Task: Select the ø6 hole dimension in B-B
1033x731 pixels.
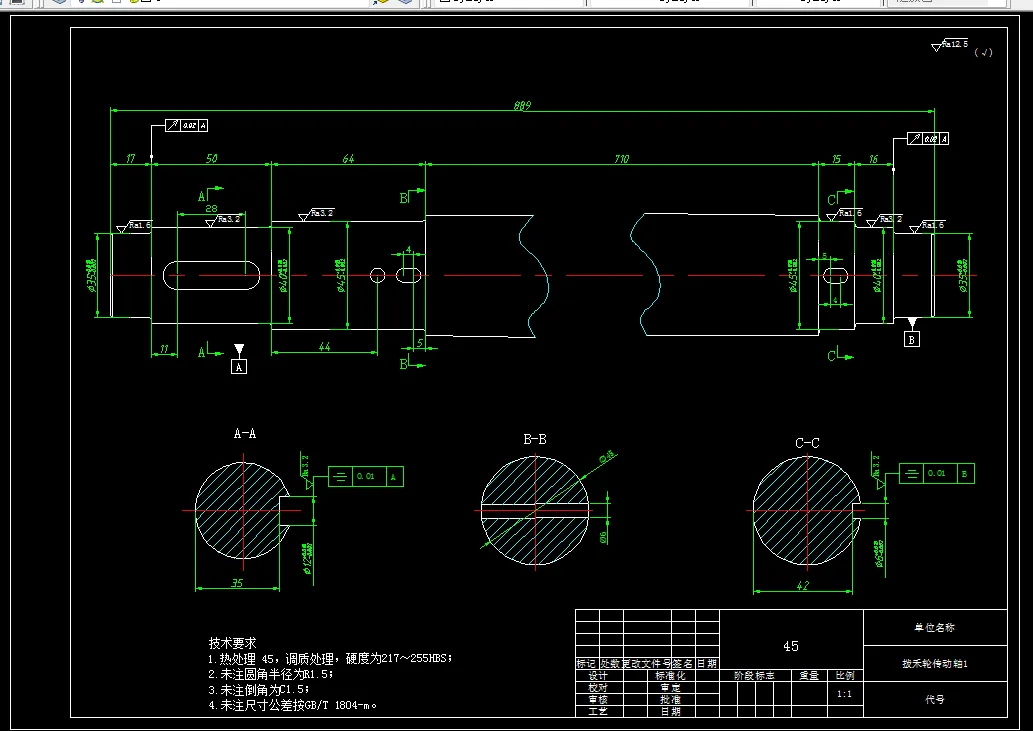Action: click(x=603, y=537)
